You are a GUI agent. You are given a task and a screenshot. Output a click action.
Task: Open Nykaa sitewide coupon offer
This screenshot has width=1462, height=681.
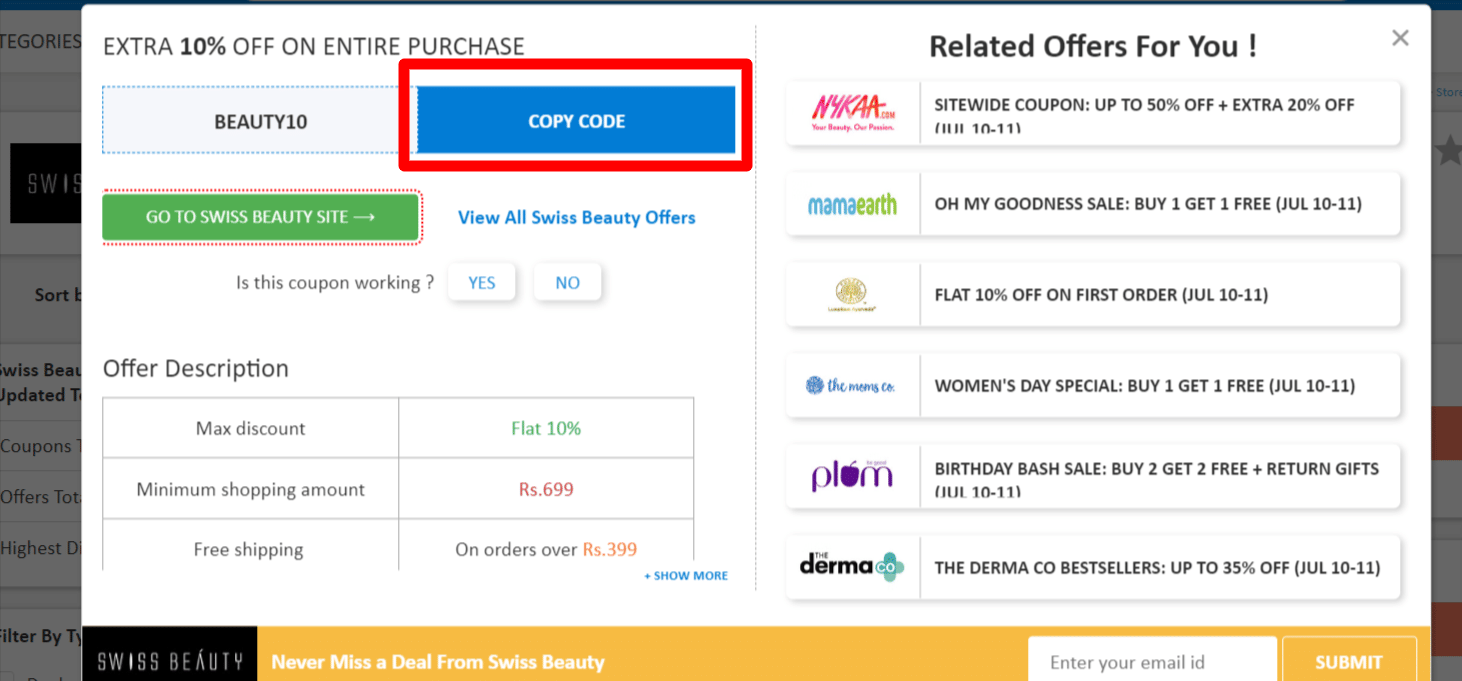click(1144, 113)
